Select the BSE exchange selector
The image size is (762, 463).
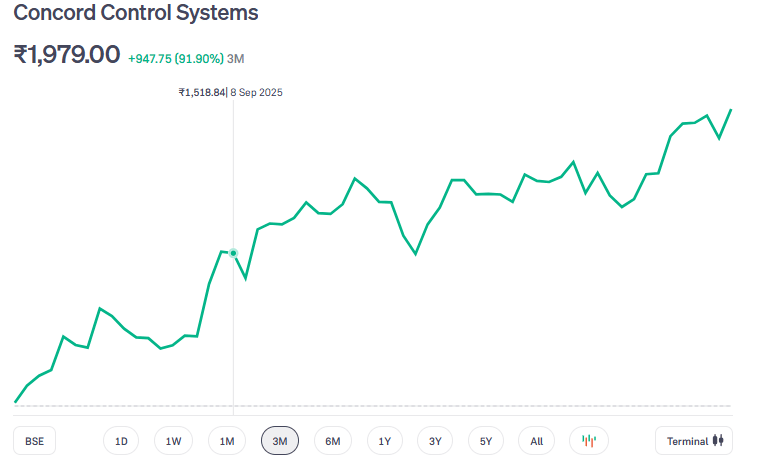35,441
